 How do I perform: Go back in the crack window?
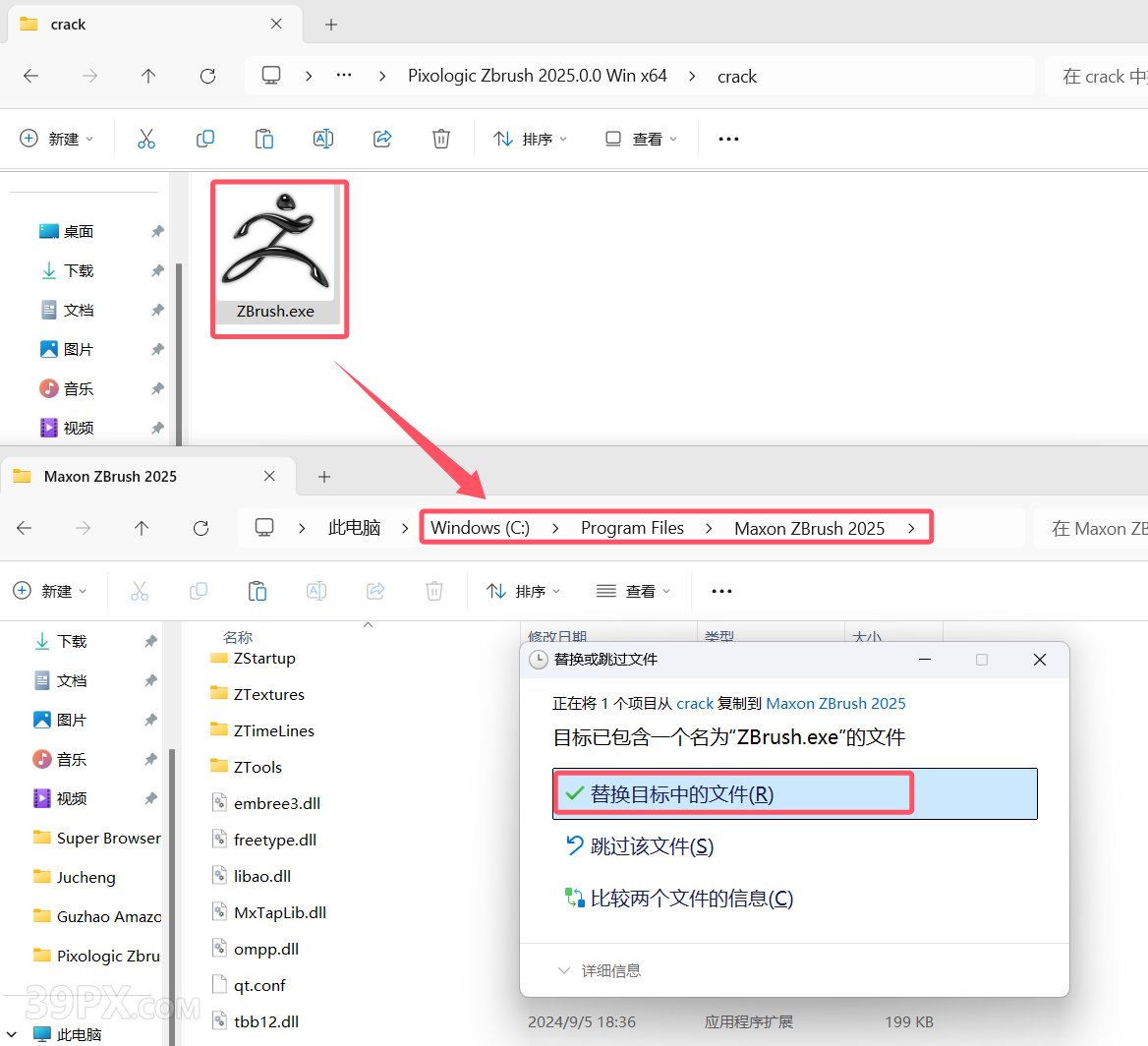[x=30, y=76]
